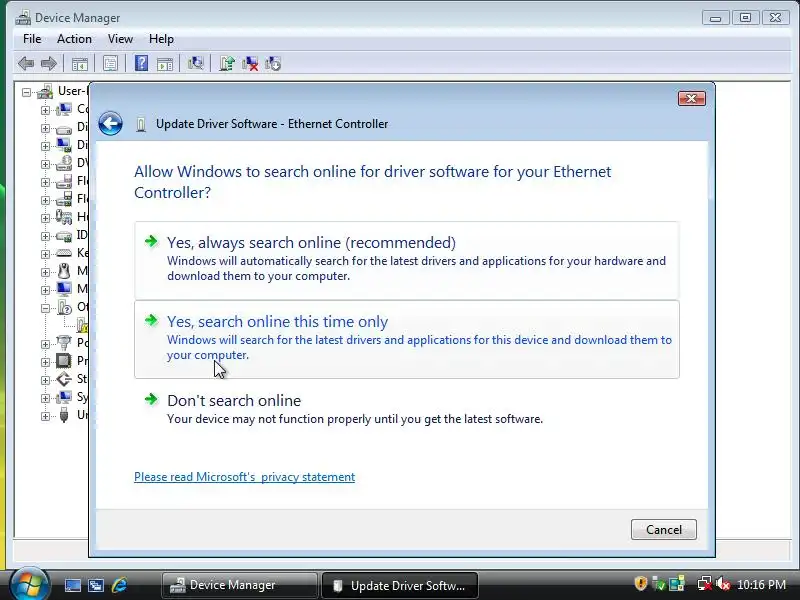
Task: Expand the Storage controllers node plus box
Action: click(45, 380)
